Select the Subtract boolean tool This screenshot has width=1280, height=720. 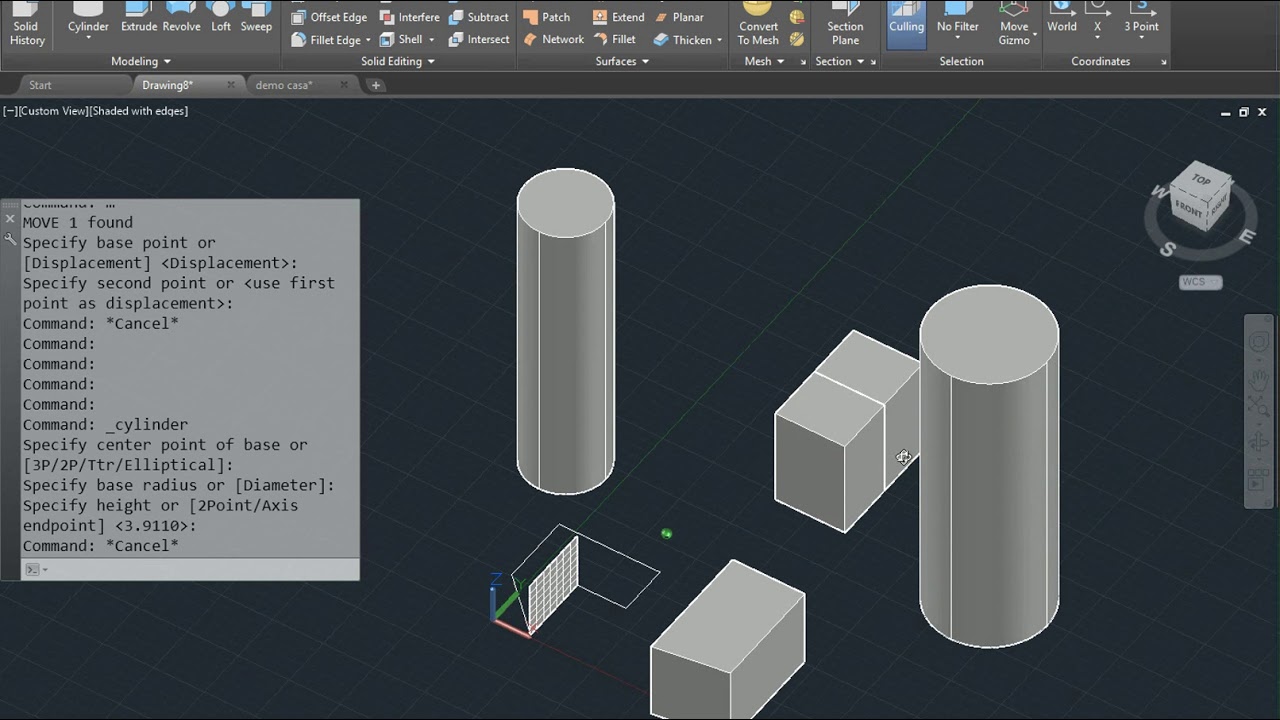pos(478,17)
